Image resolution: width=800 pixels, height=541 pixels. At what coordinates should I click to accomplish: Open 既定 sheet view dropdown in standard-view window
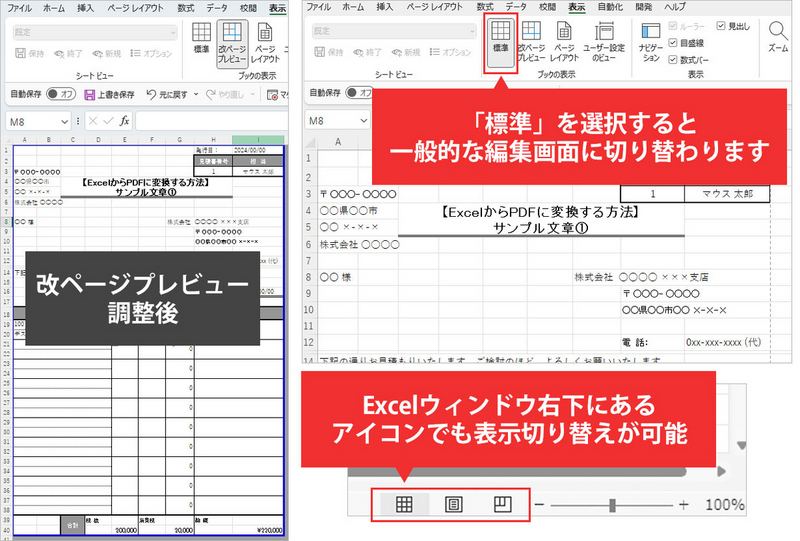(x=394, y=31)
